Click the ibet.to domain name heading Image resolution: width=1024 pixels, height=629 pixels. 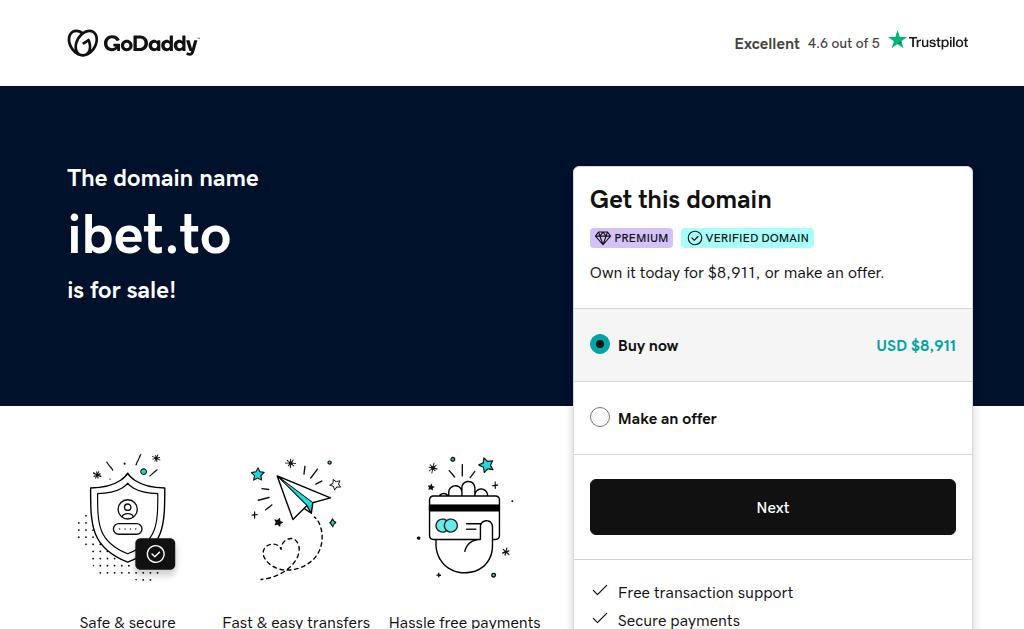(149, 234)
